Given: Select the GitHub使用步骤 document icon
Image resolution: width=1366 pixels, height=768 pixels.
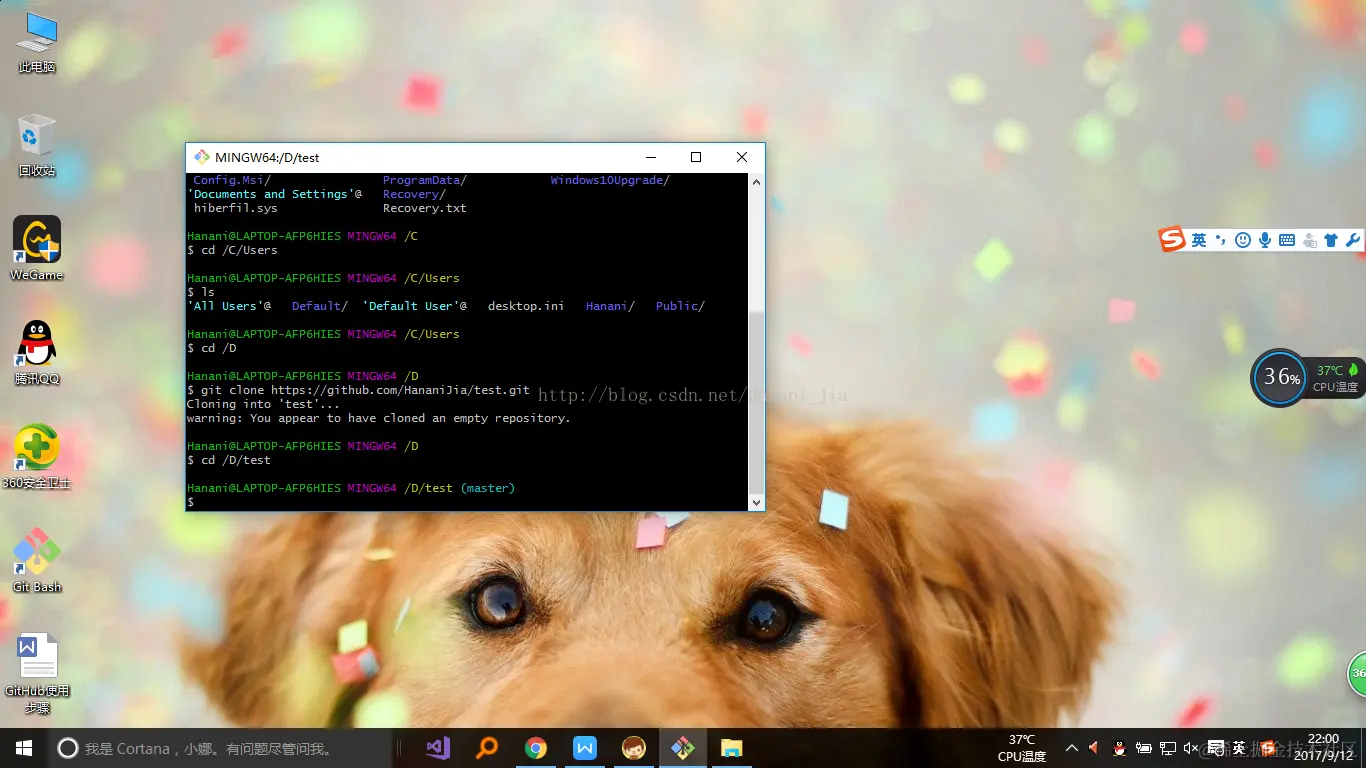Looking at the screenshot, I should 37,672.
